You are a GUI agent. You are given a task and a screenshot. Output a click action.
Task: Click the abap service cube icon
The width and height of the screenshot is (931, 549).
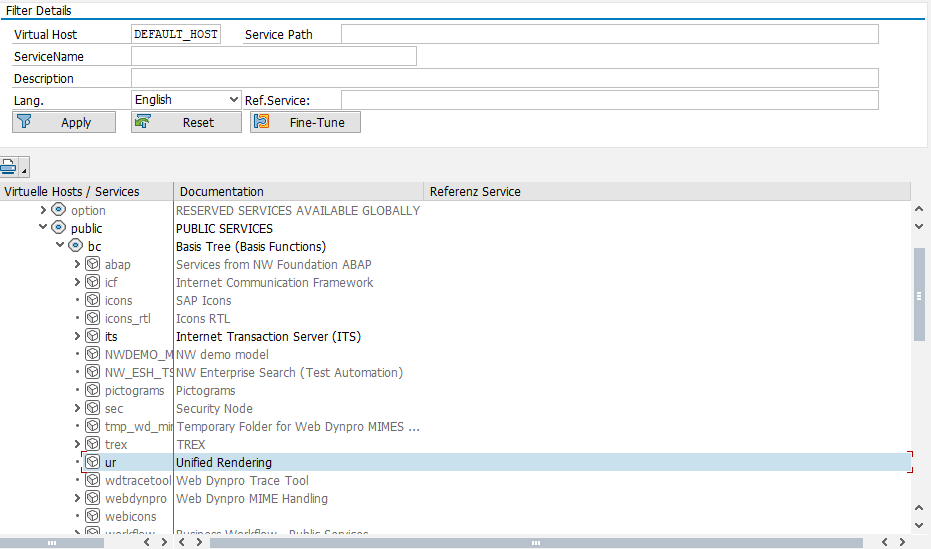pyautogui.click(x=93, y=264)
